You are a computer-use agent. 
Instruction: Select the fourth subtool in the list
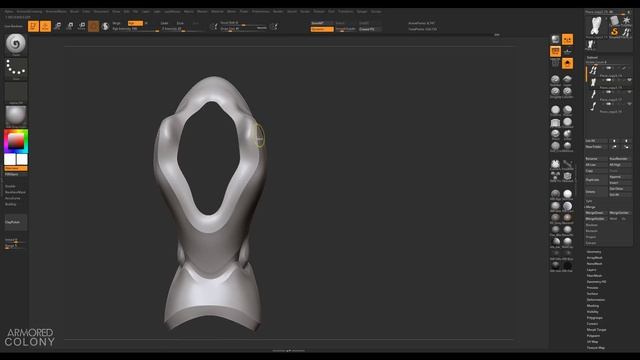tap(593, 106)
